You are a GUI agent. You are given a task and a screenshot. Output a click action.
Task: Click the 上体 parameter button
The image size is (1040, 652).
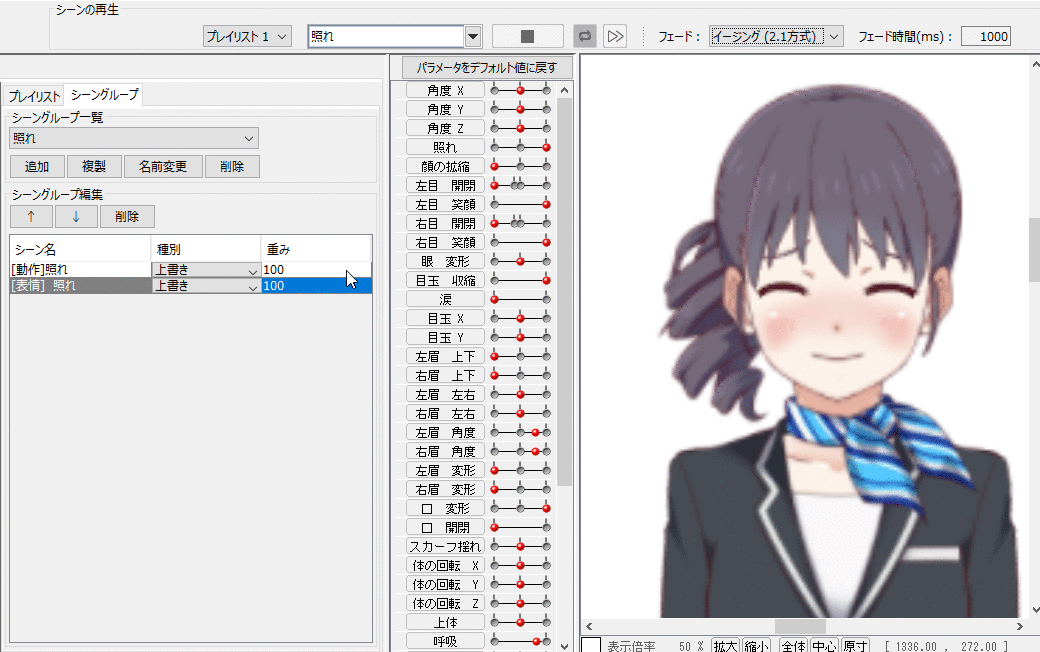point(445,622)
